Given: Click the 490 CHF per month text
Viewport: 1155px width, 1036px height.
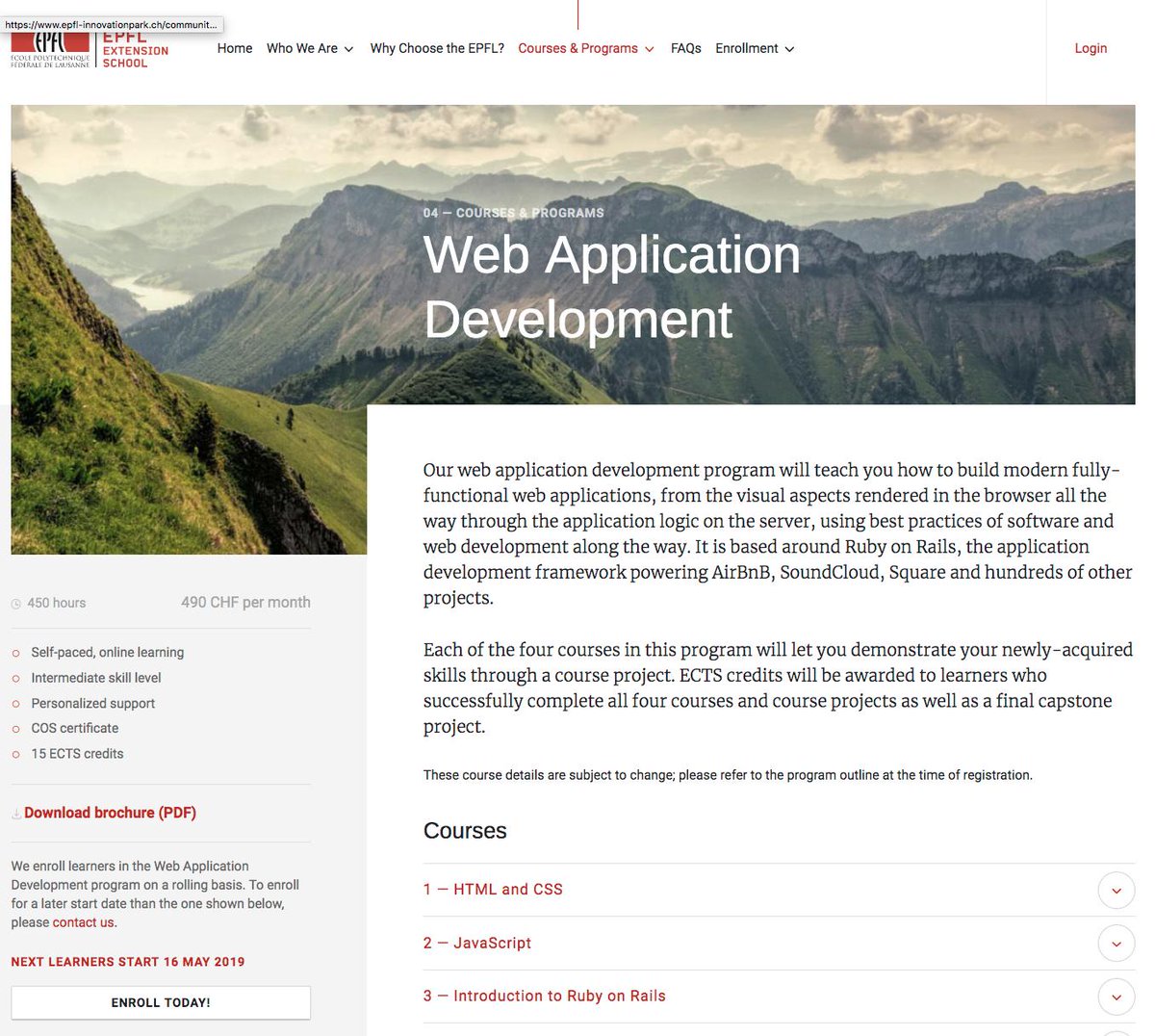Looking at the screenshot, I should pyautogui.click(x=245, y=602).
